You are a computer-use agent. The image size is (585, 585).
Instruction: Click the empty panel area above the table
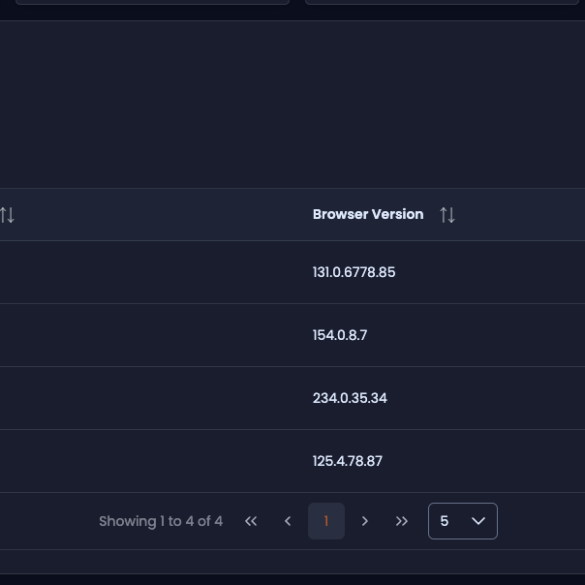pyautogui.click(x=292, y=104)
